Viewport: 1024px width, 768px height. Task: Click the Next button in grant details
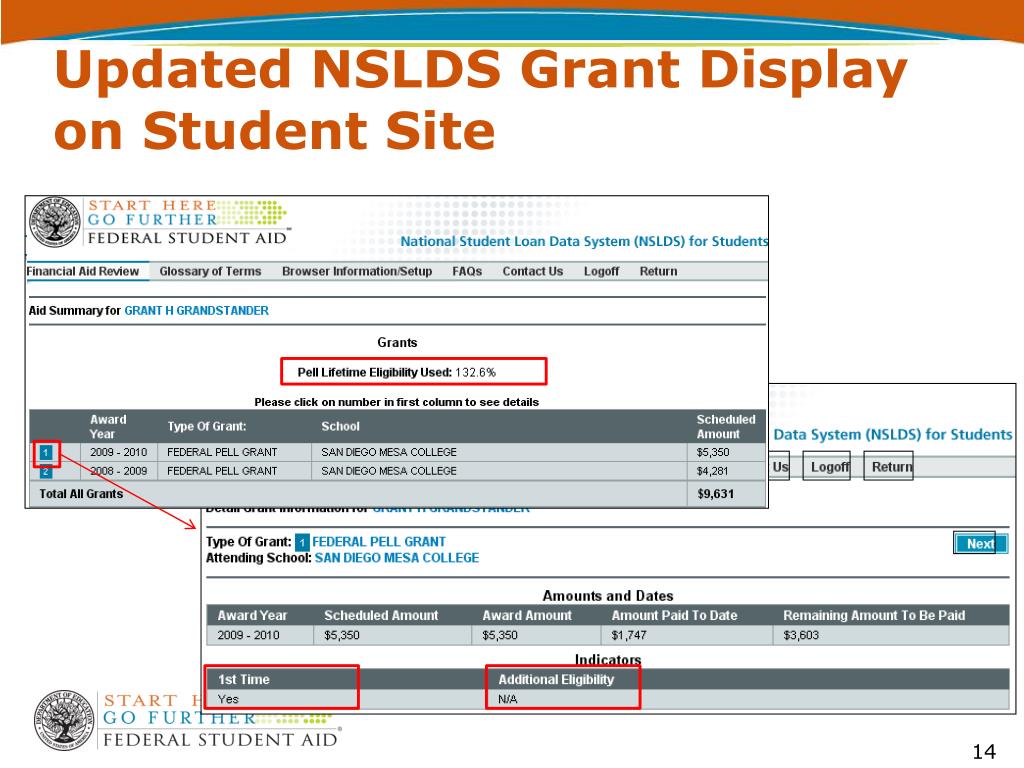click(x=980, y=543)
